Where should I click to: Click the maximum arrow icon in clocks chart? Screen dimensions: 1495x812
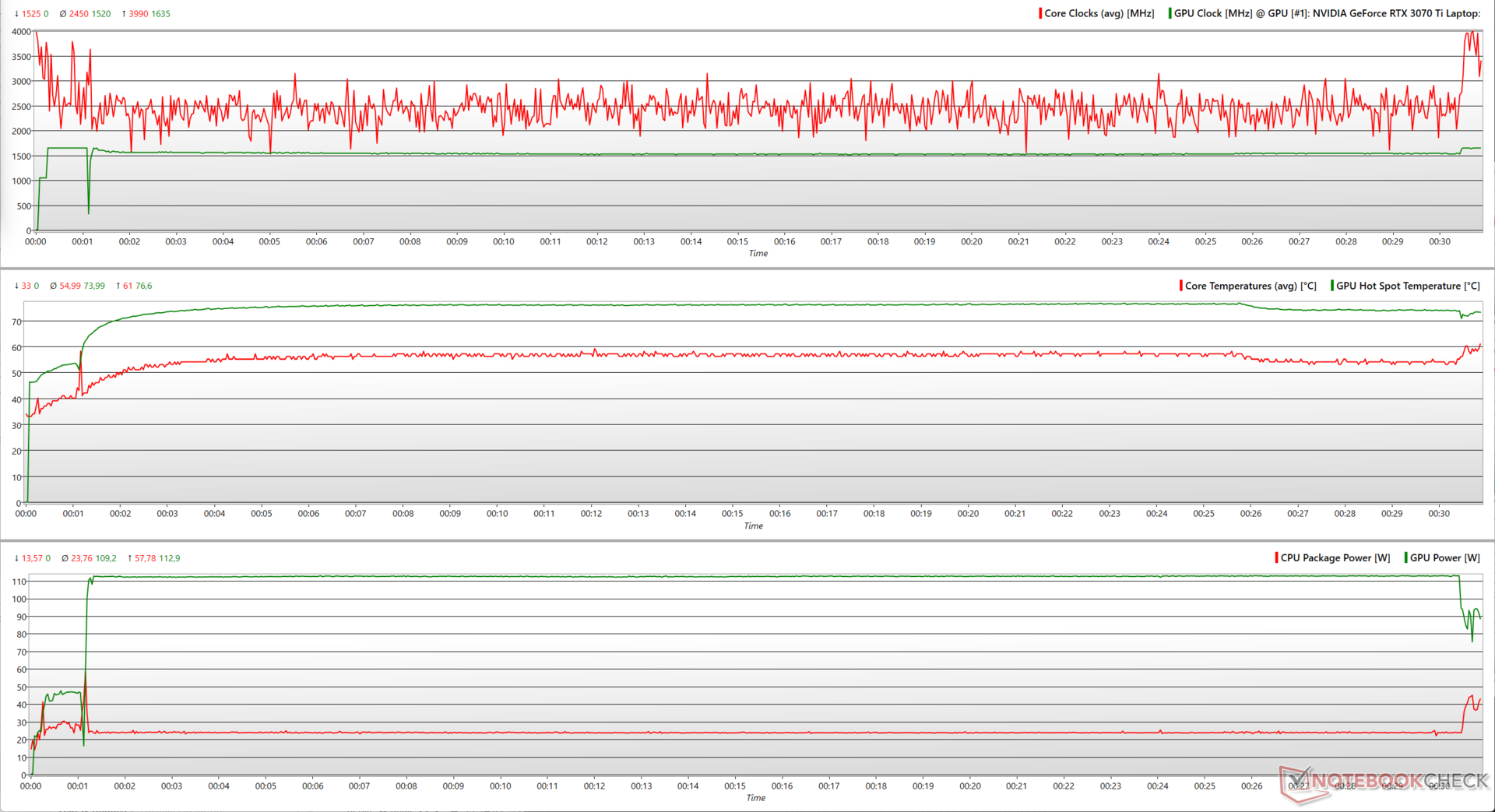(x=124, y=14)
